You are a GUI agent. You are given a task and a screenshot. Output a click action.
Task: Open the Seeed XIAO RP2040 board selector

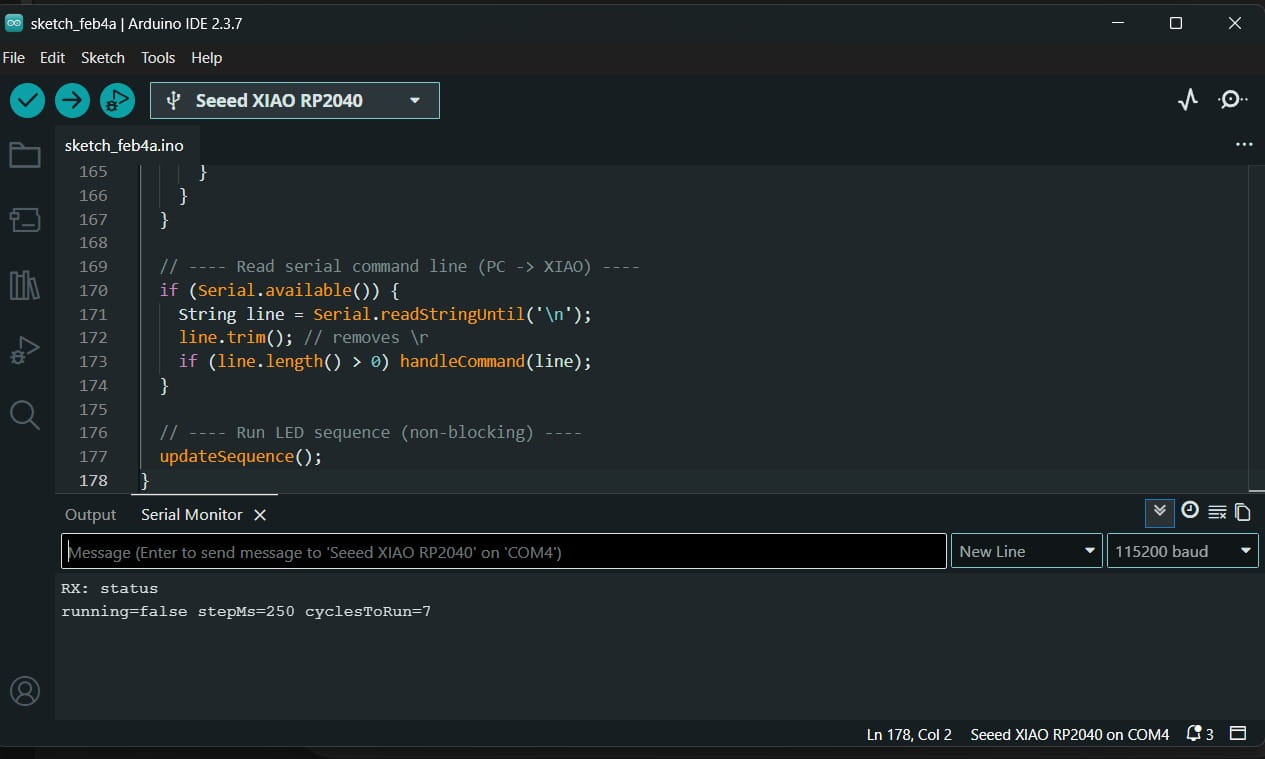[x=295, y=100]
